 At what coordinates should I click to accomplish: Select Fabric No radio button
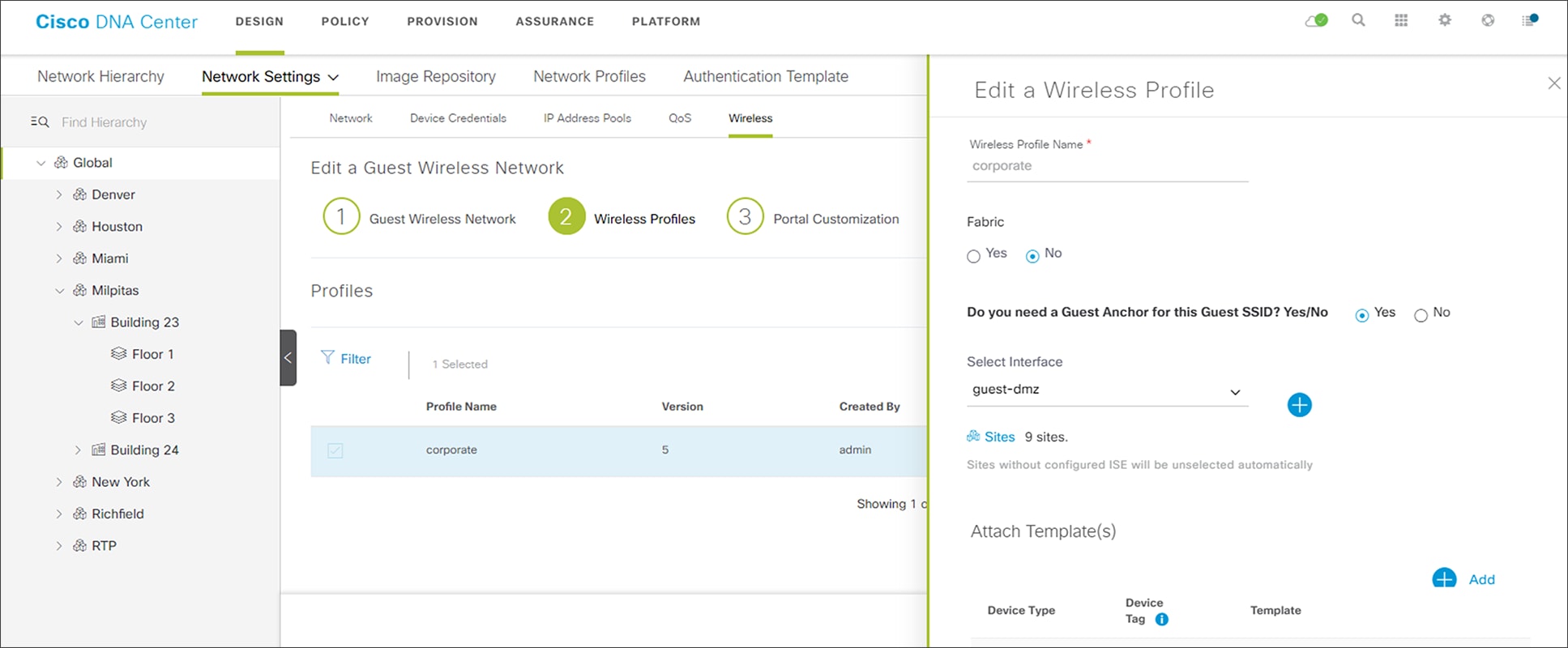click(x=1032, y=256)
